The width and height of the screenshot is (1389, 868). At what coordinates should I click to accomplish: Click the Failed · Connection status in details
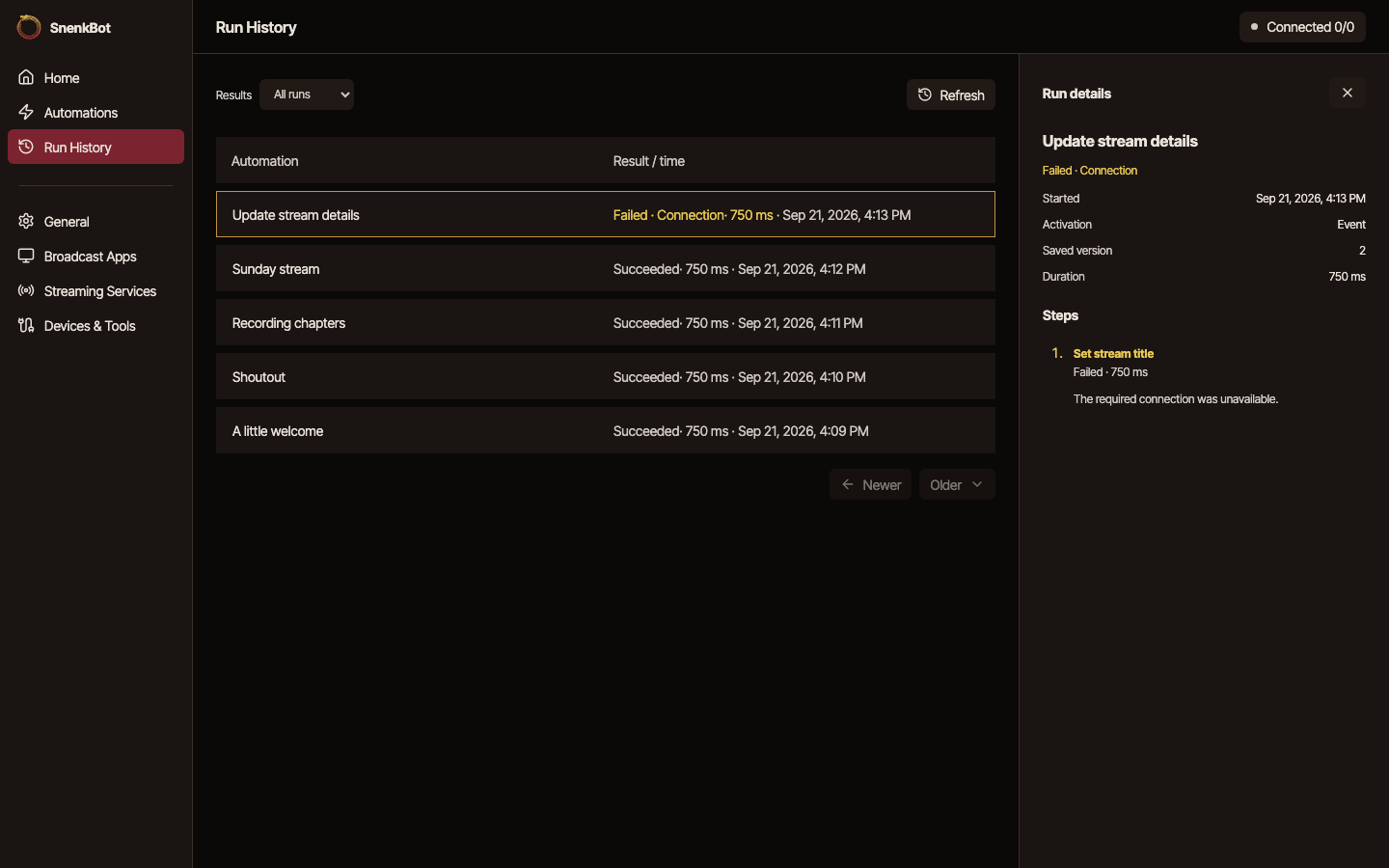click(x=1090, y=170)
